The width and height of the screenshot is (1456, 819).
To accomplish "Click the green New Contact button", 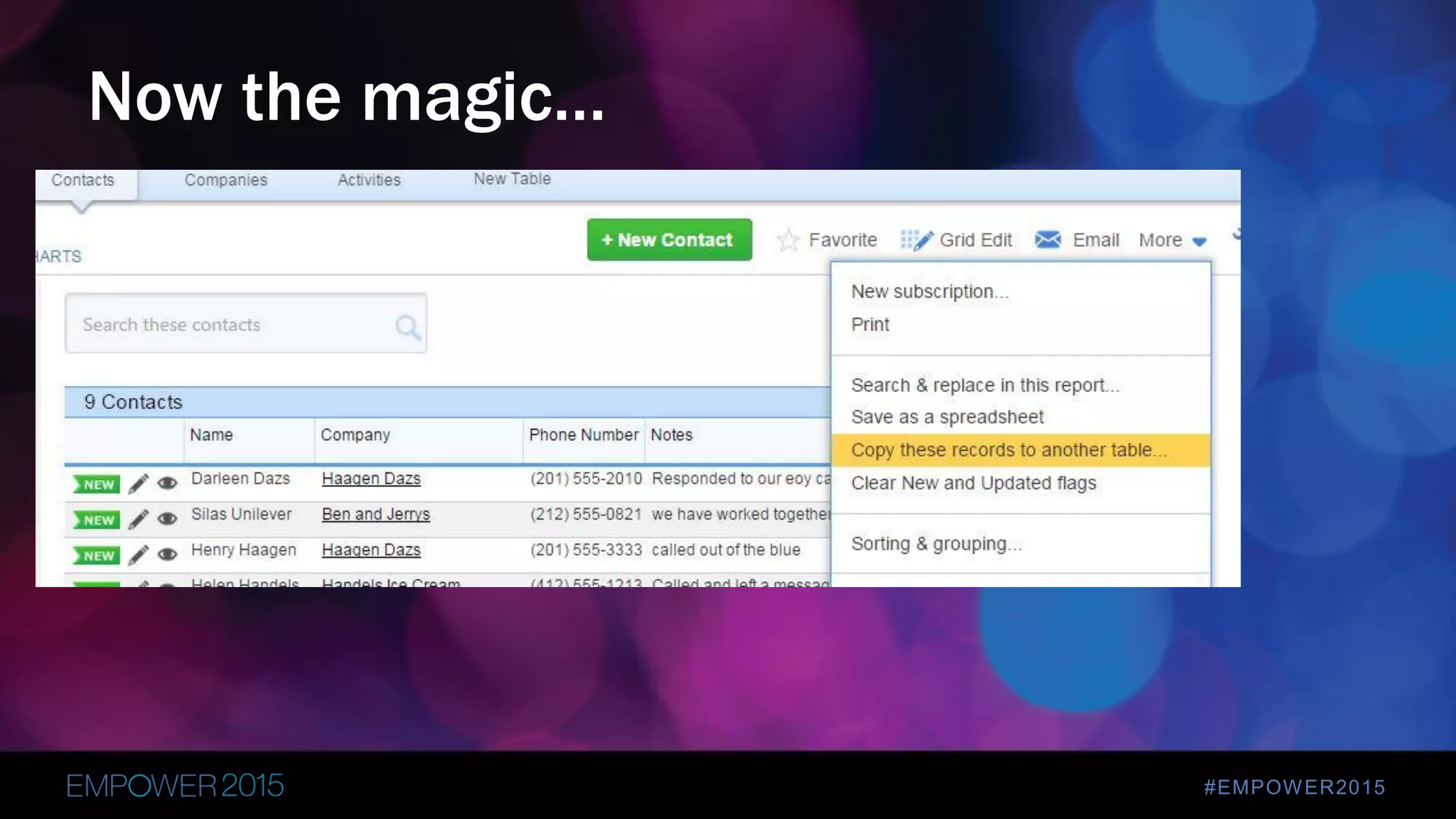I will click(x=669, y=240).
